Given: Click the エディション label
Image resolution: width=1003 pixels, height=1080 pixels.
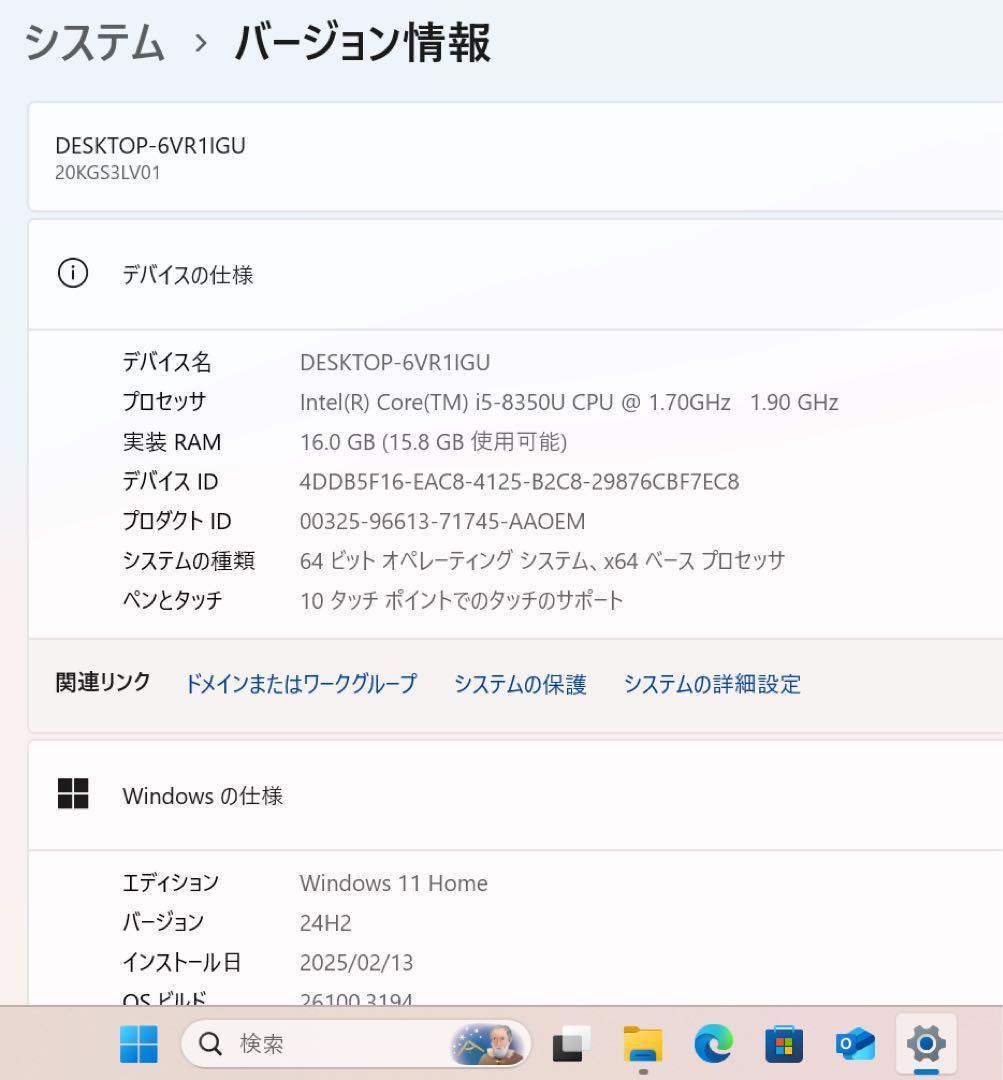Looking at the screenshot, I should tap(170, 883).
